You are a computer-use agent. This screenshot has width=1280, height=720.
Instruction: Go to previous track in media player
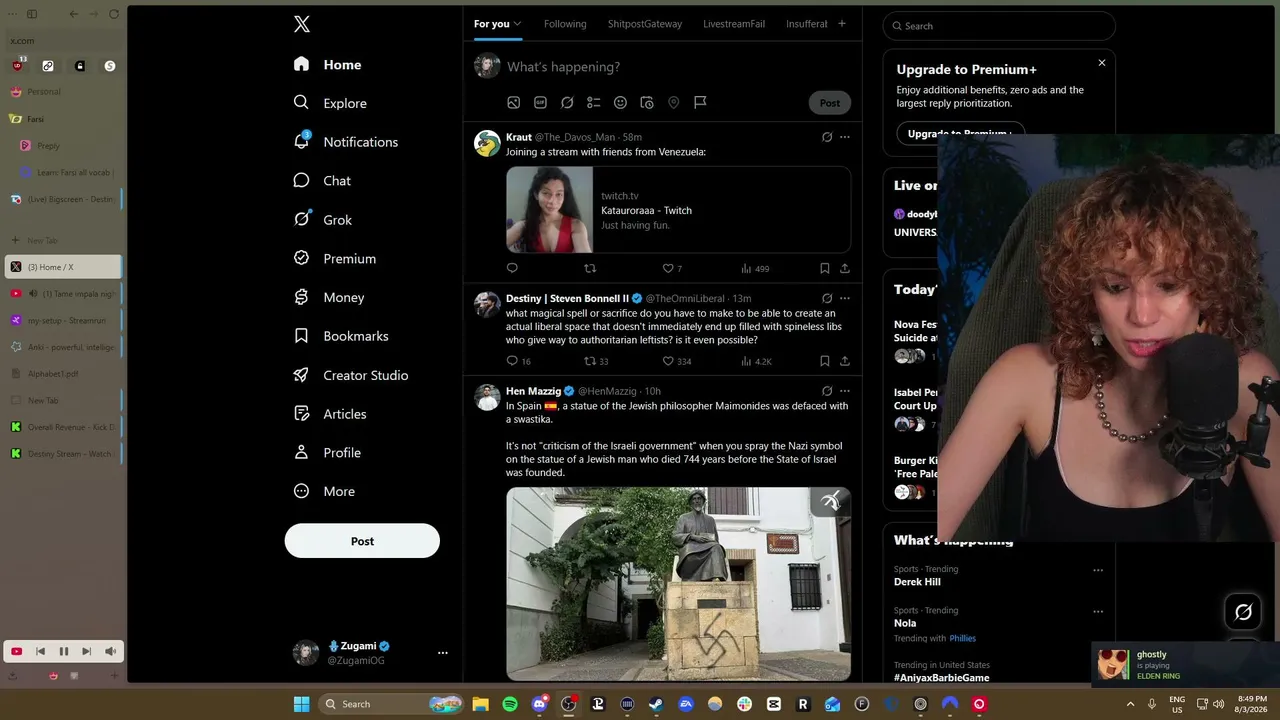(40, 651)
